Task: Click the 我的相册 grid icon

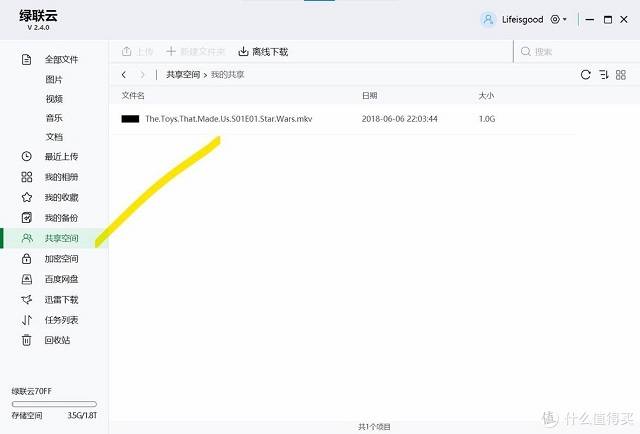Action: [27, 177]
